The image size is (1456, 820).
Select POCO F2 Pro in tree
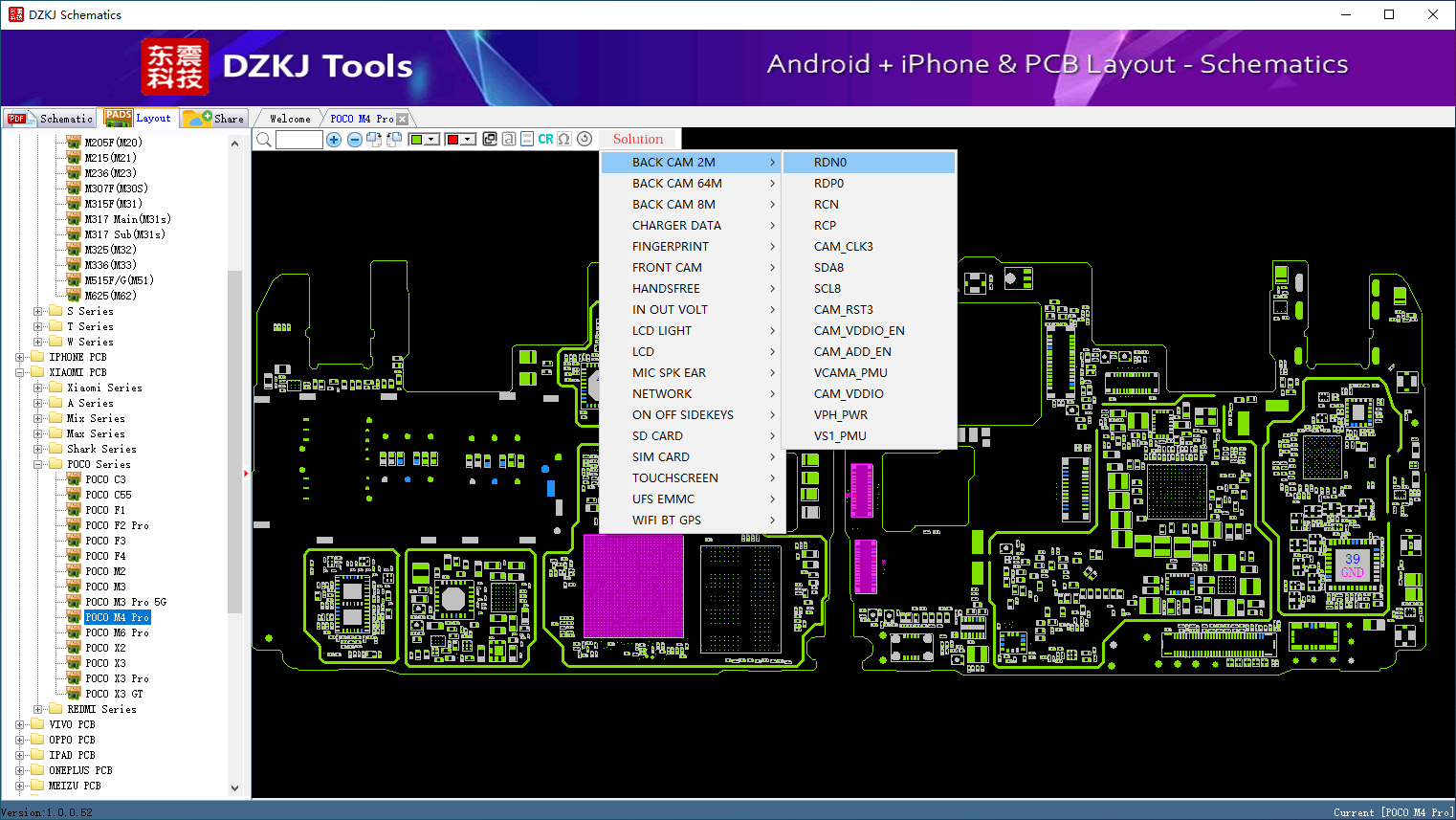coord(117,525)
